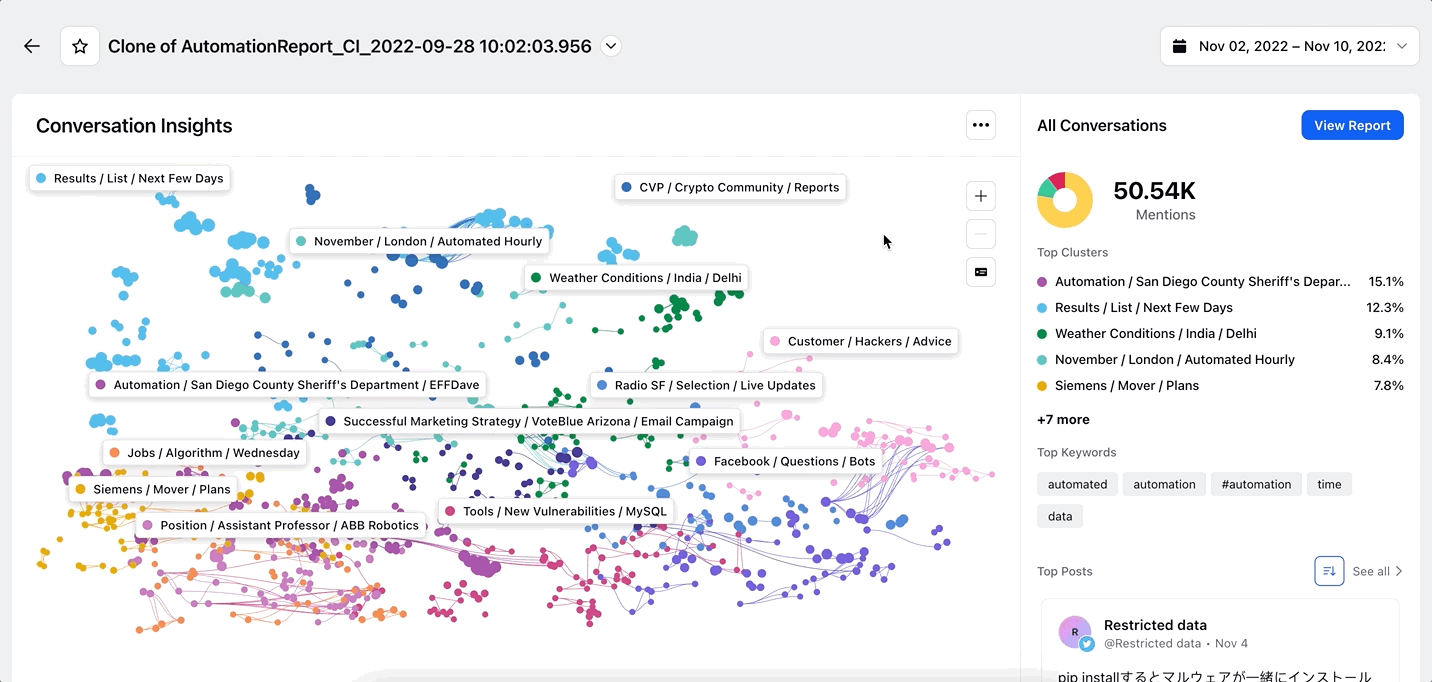This screenshot has width=1432, height=682.
Task: Select the 'automated' keyword chip
Action: point(1077,484)
